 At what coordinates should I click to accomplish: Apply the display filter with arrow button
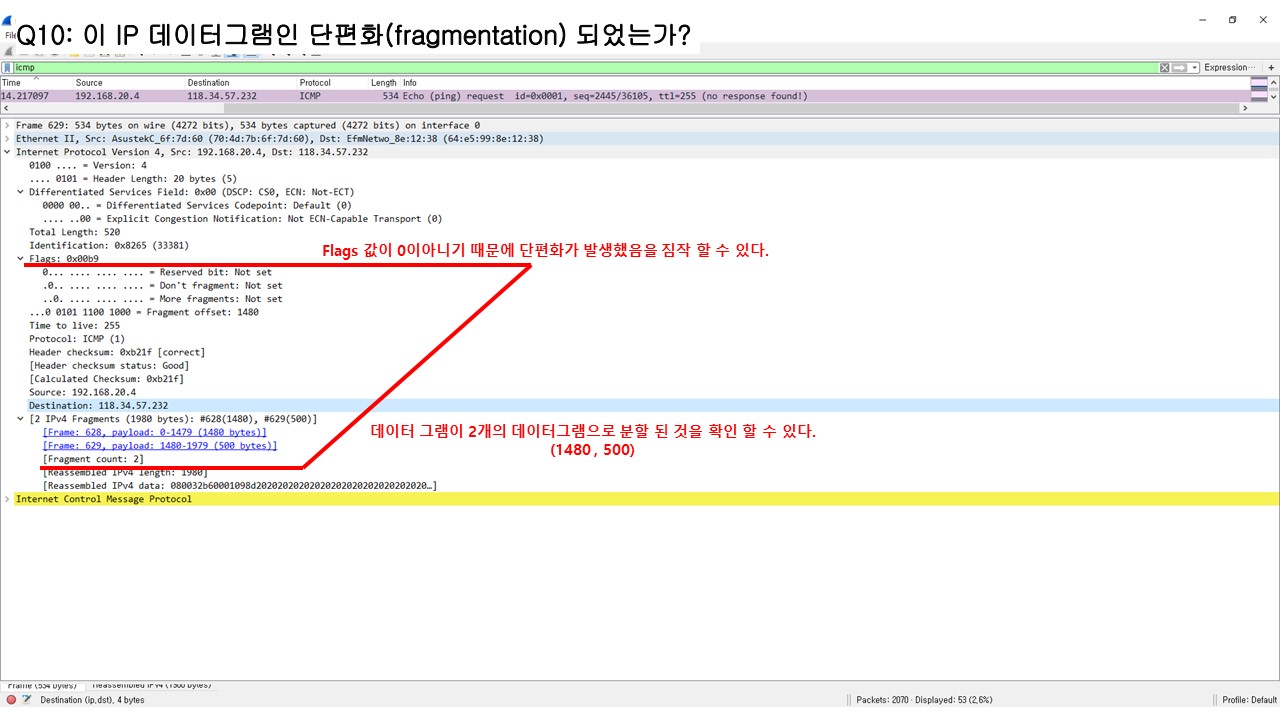click(x=1179, y=68)
